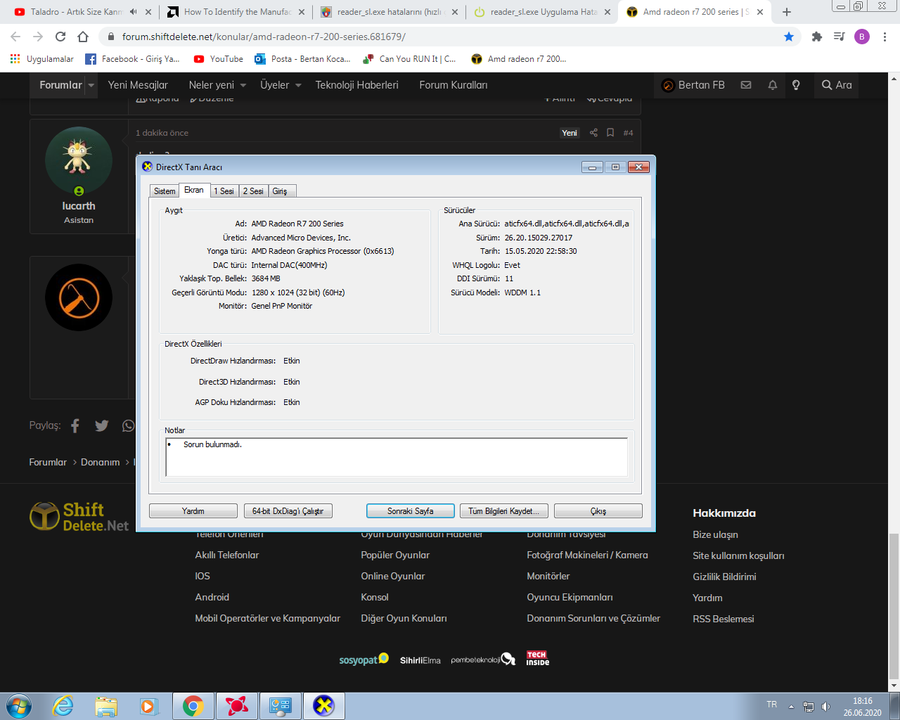Open Windows Media Player from the taskbar
This screenshot has height=720, width=900.
pos(148,706)
